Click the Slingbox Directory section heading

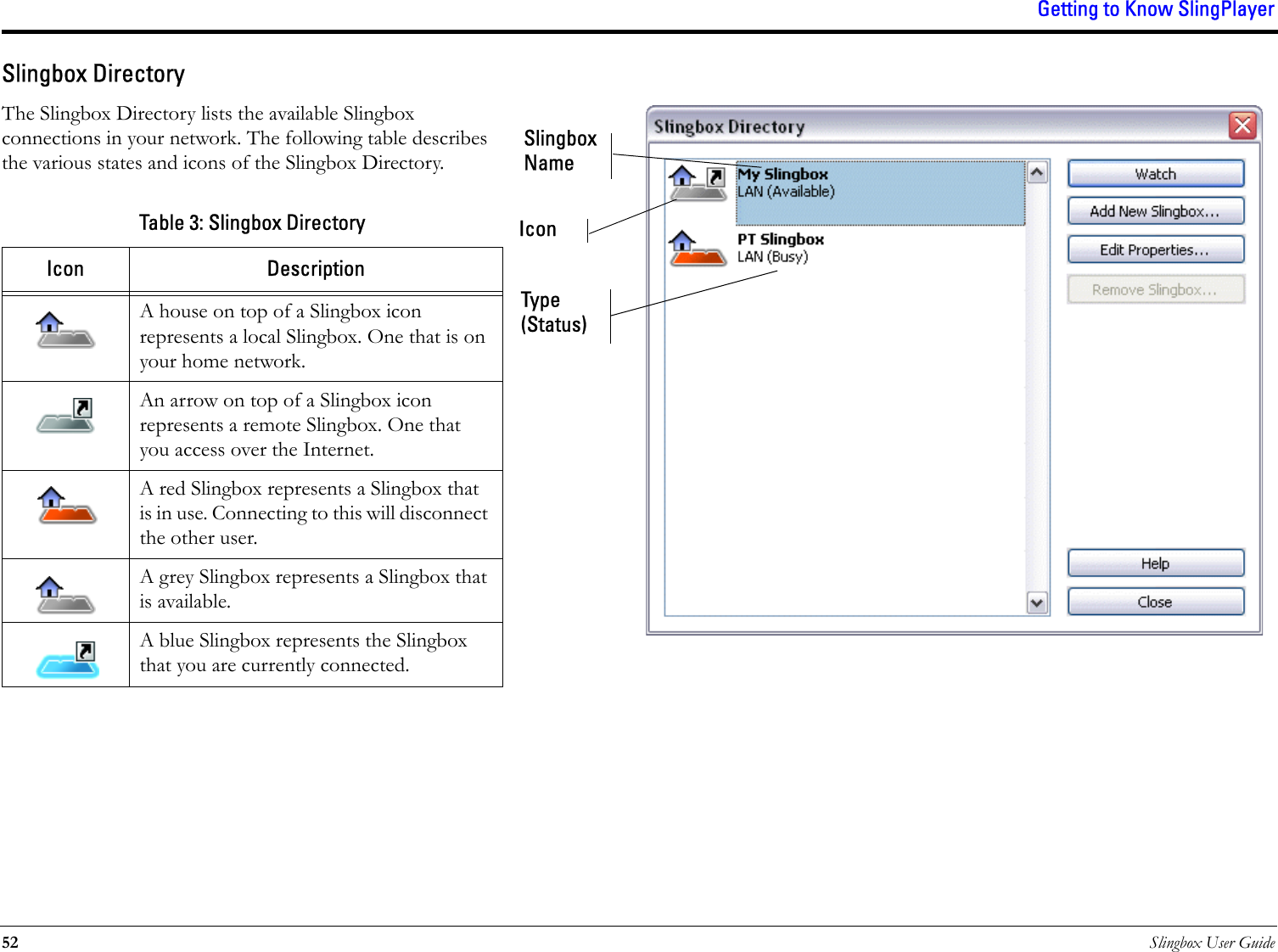(93, 74)
